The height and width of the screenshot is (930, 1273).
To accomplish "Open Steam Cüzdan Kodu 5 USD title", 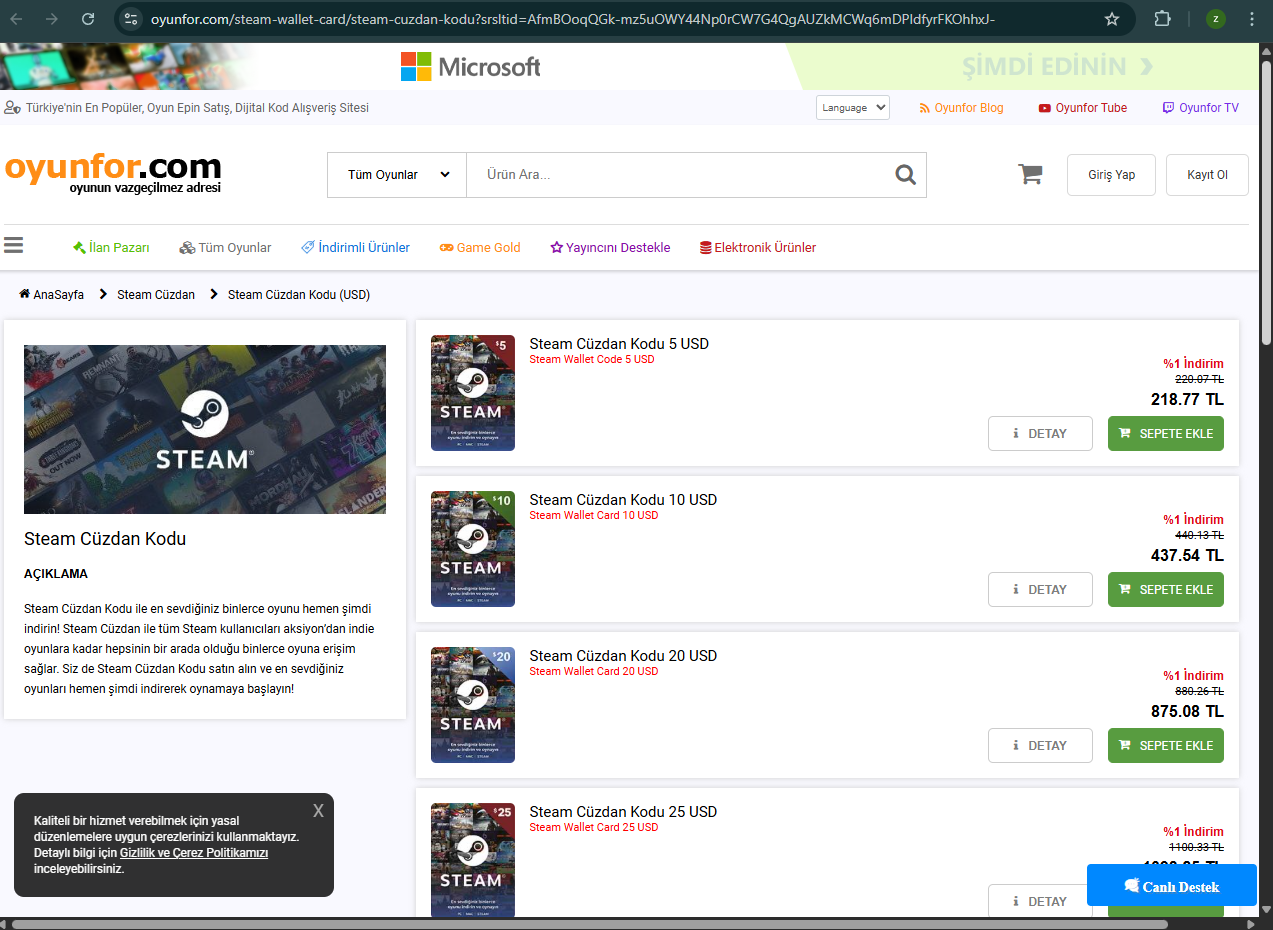I will pyautogui.click(x=619, y=343).
